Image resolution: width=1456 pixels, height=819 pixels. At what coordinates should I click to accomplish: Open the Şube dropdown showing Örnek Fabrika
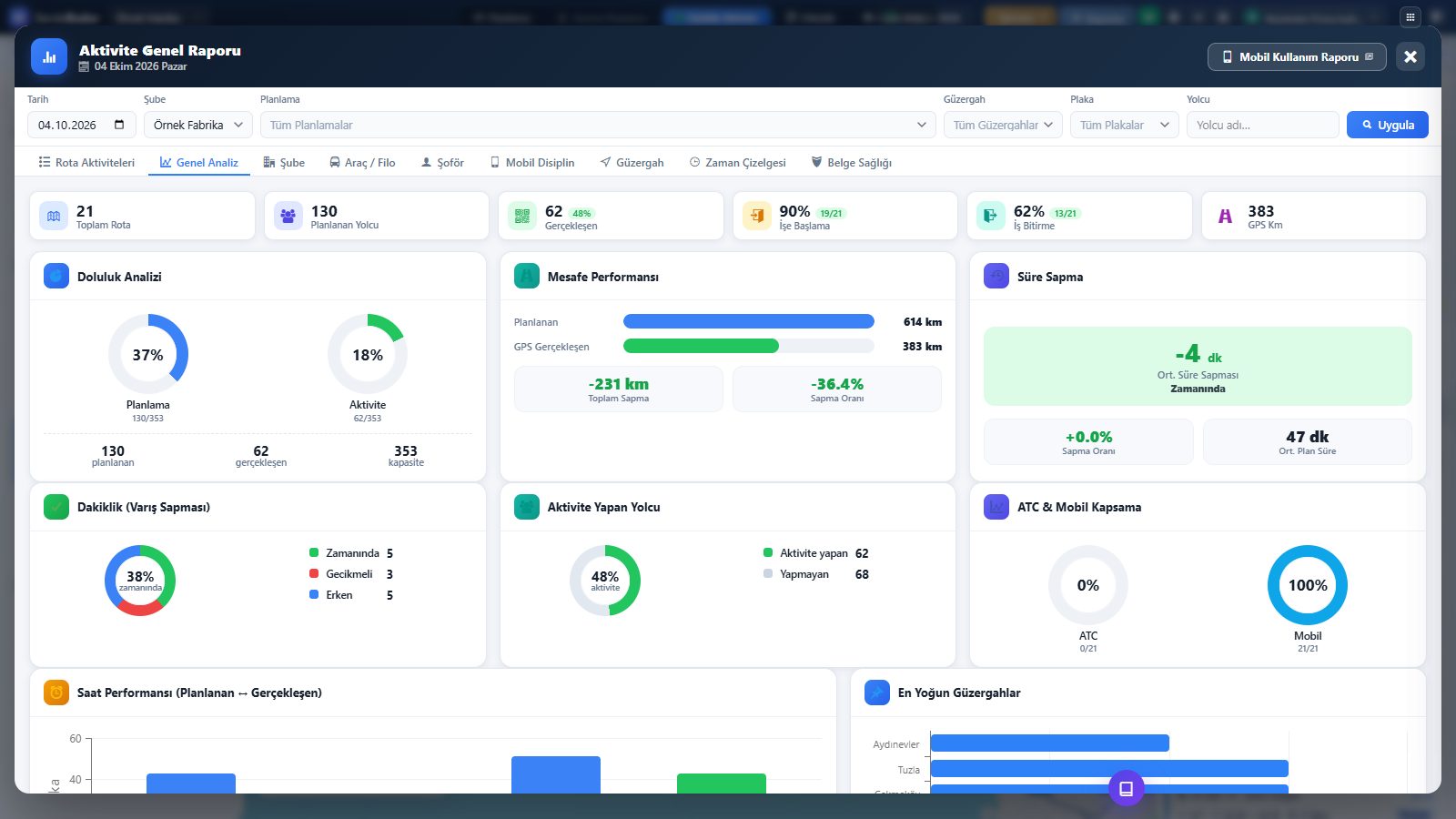coord(198,125)
